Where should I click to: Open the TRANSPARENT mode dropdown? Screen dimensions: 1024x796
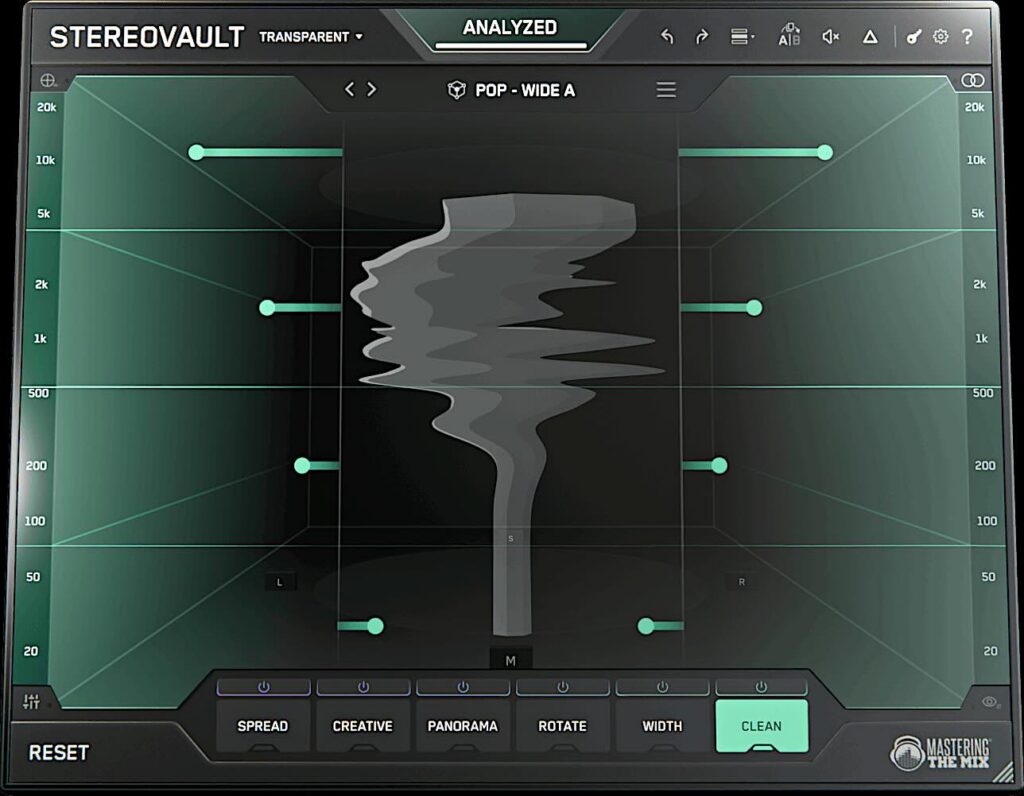click(310, 37)
